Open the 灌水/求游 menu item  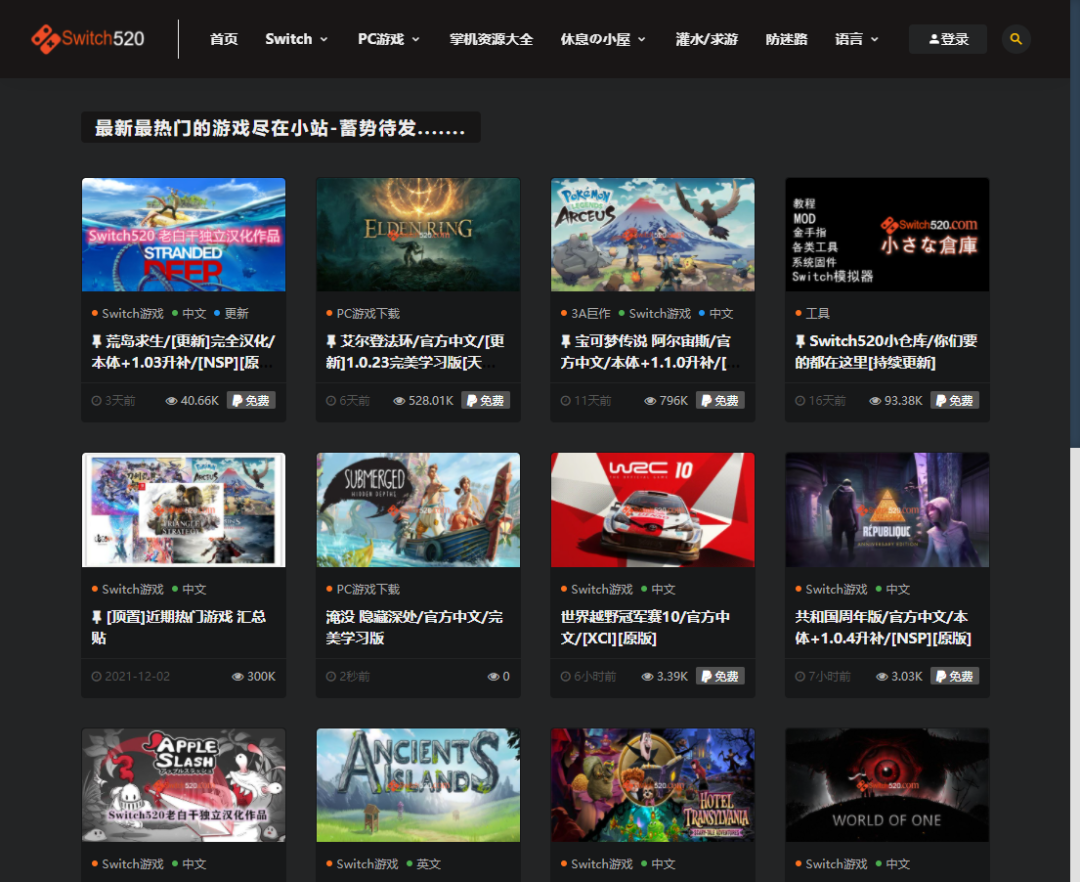click(707, 39)
